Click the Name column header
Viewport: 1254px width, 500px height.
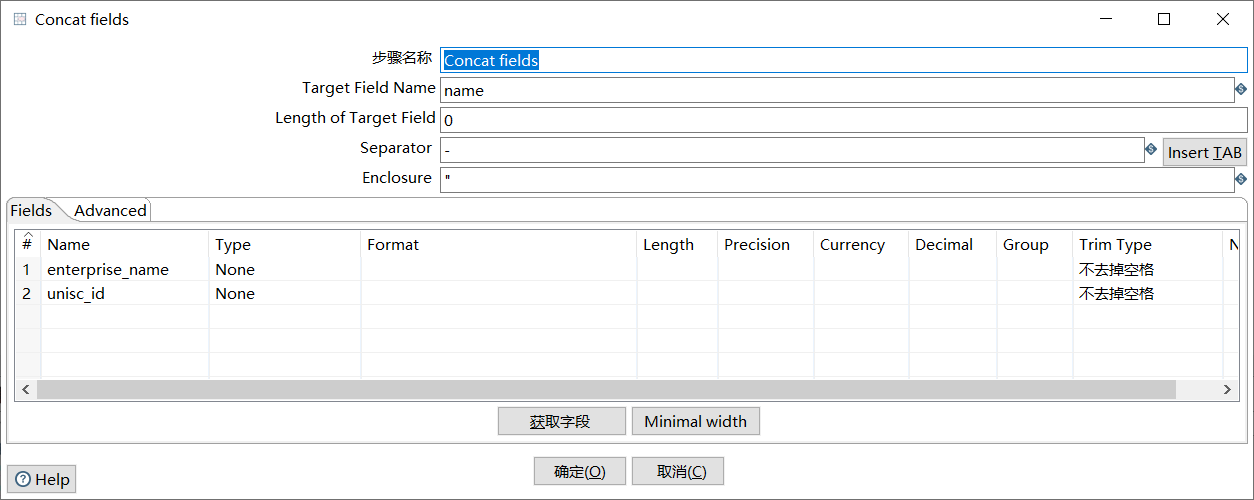(125, 244)
